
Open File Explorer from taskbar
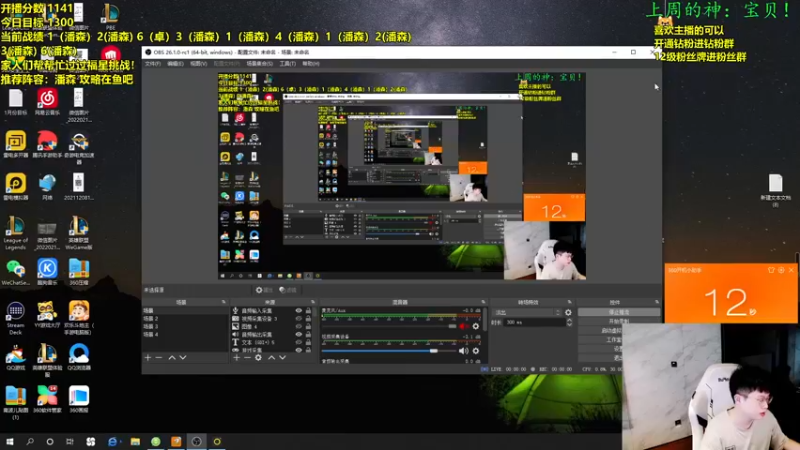135,441
